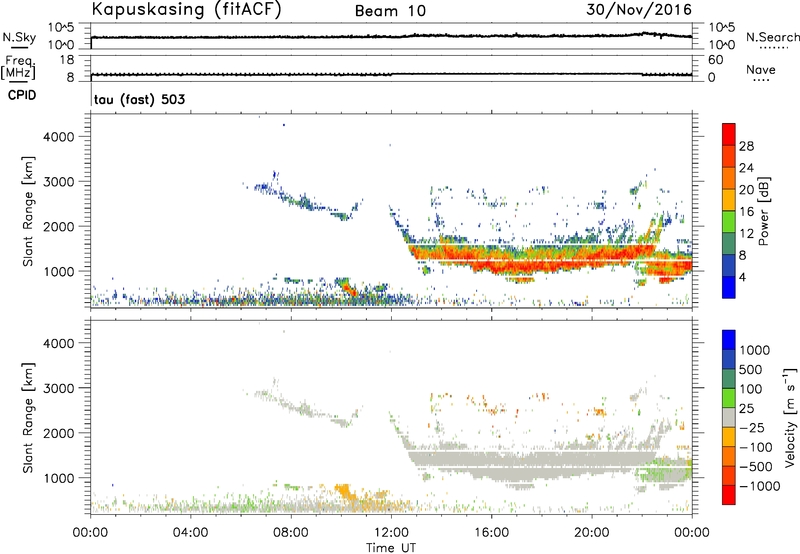The image size is (800, 554).
Task: Click the 'Slant Range [km]' label of power panel
Action: [x=28, y=211]
